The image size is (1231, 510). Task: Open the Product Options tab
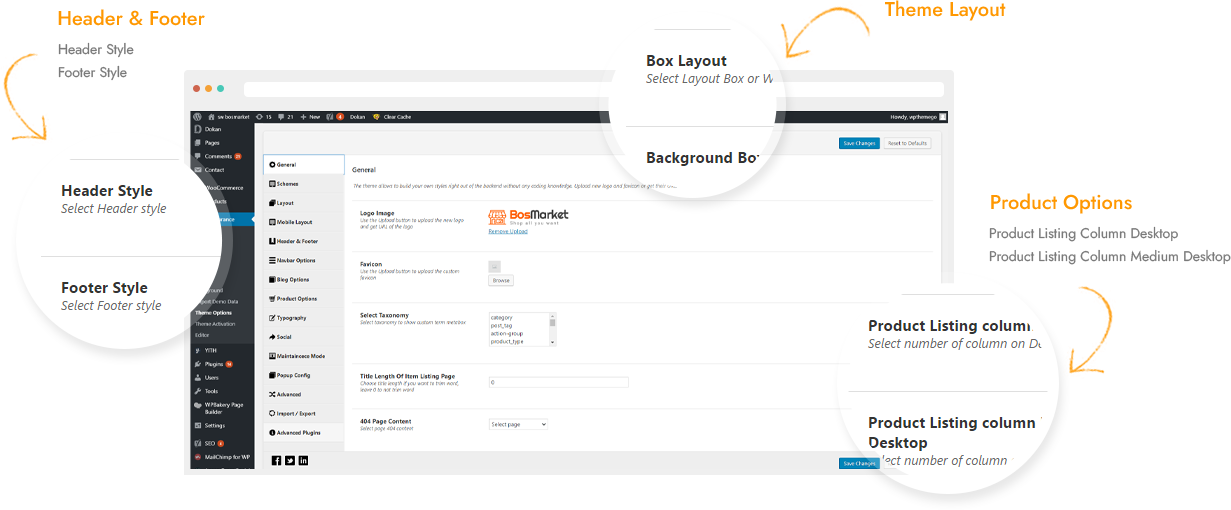click(304, 298)
